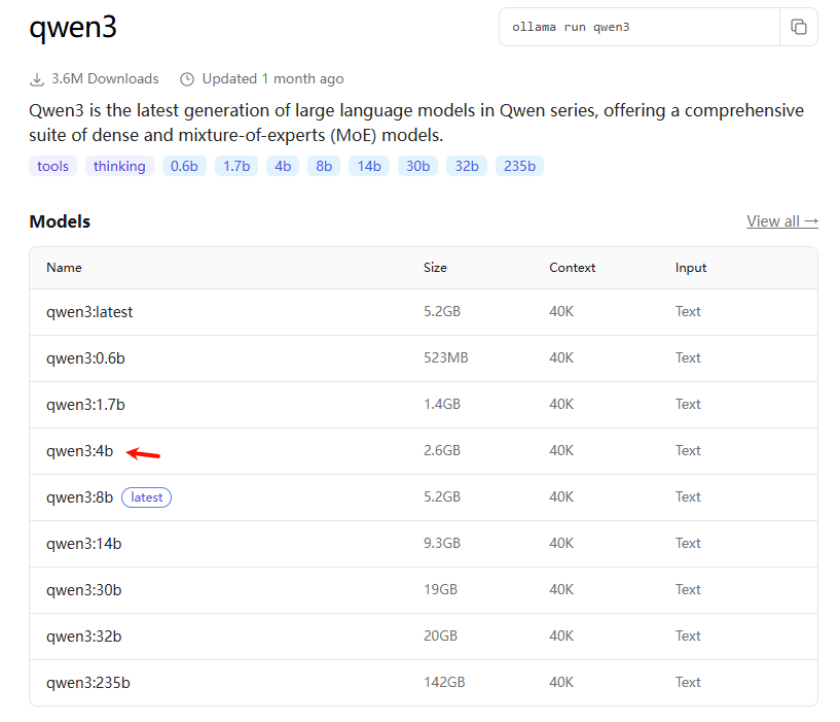
Task: Open the View all models link
Action: (782, 221)
